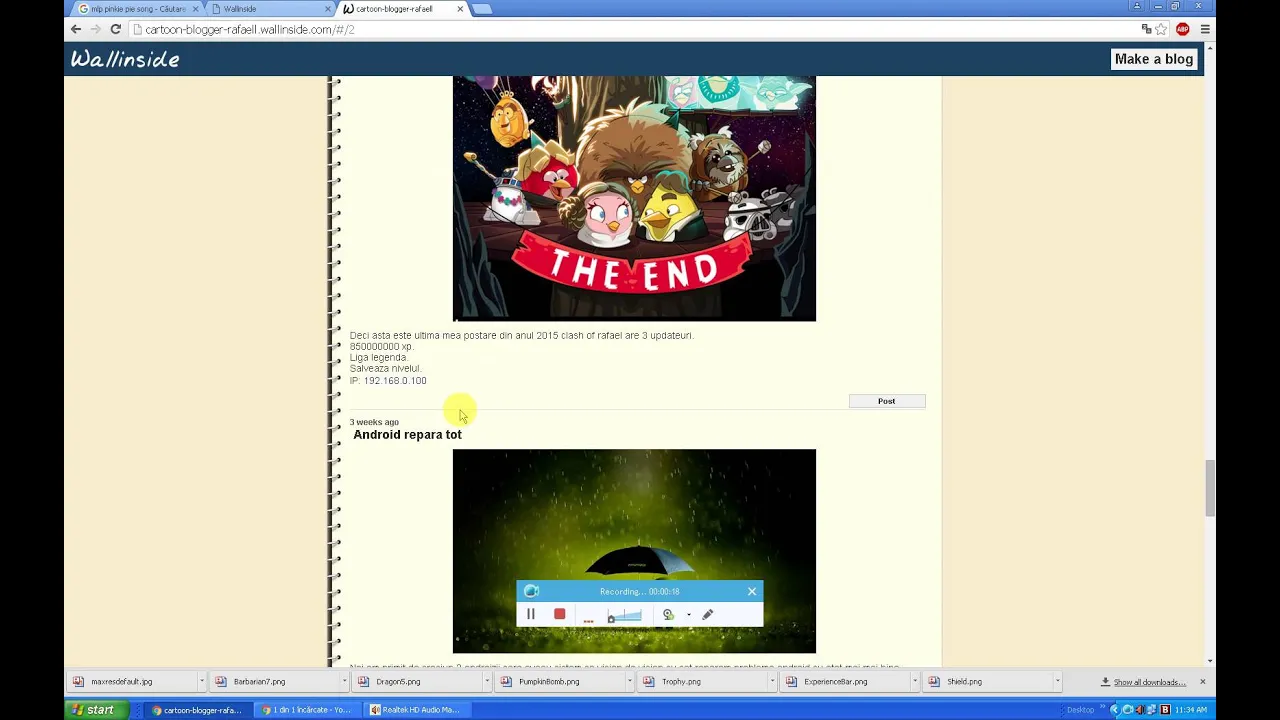
Task: Open the Angry Birds The End image
Action: click(x=634, y=198)
